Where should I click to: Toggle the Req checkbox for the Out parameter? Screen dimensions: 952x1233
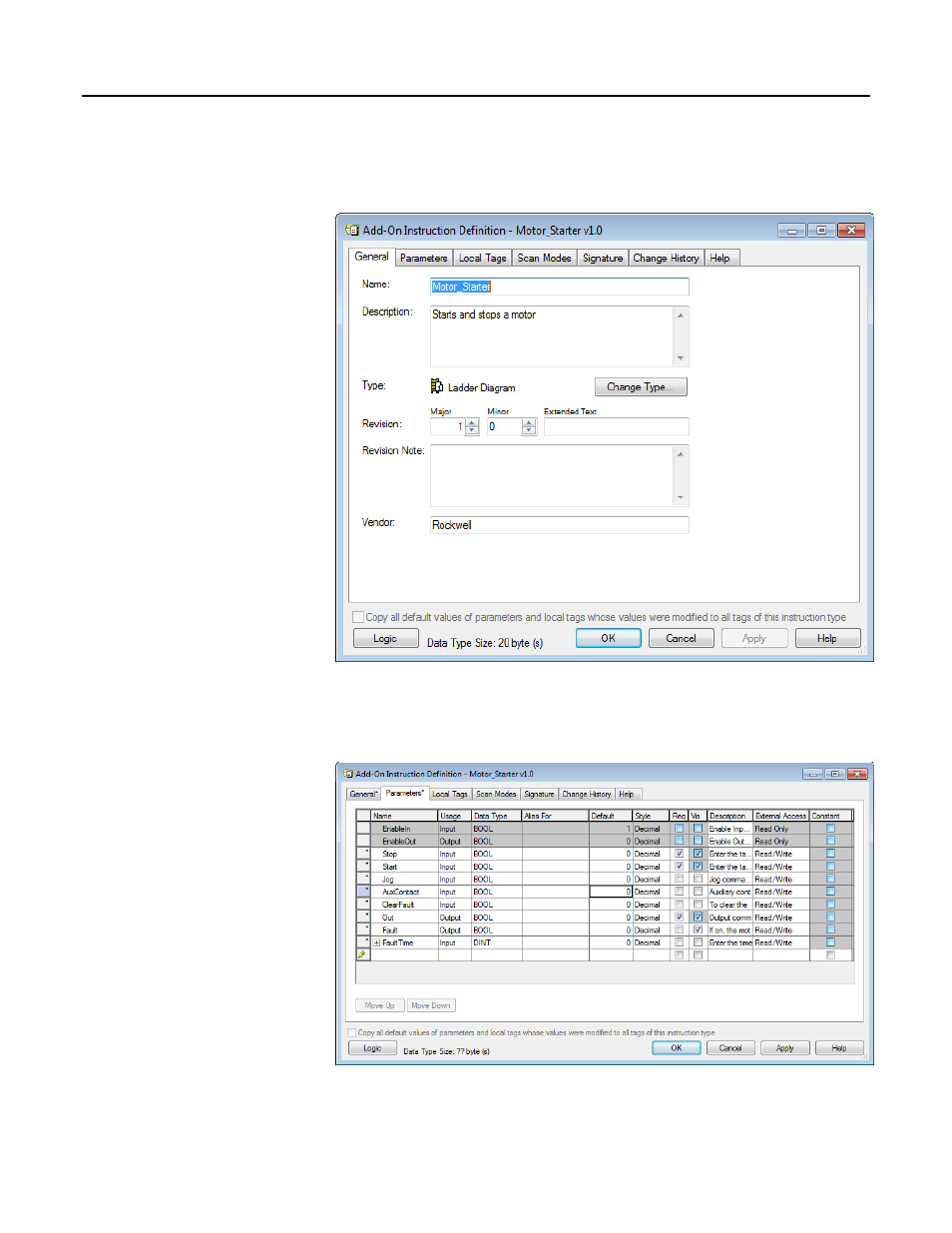679,917
